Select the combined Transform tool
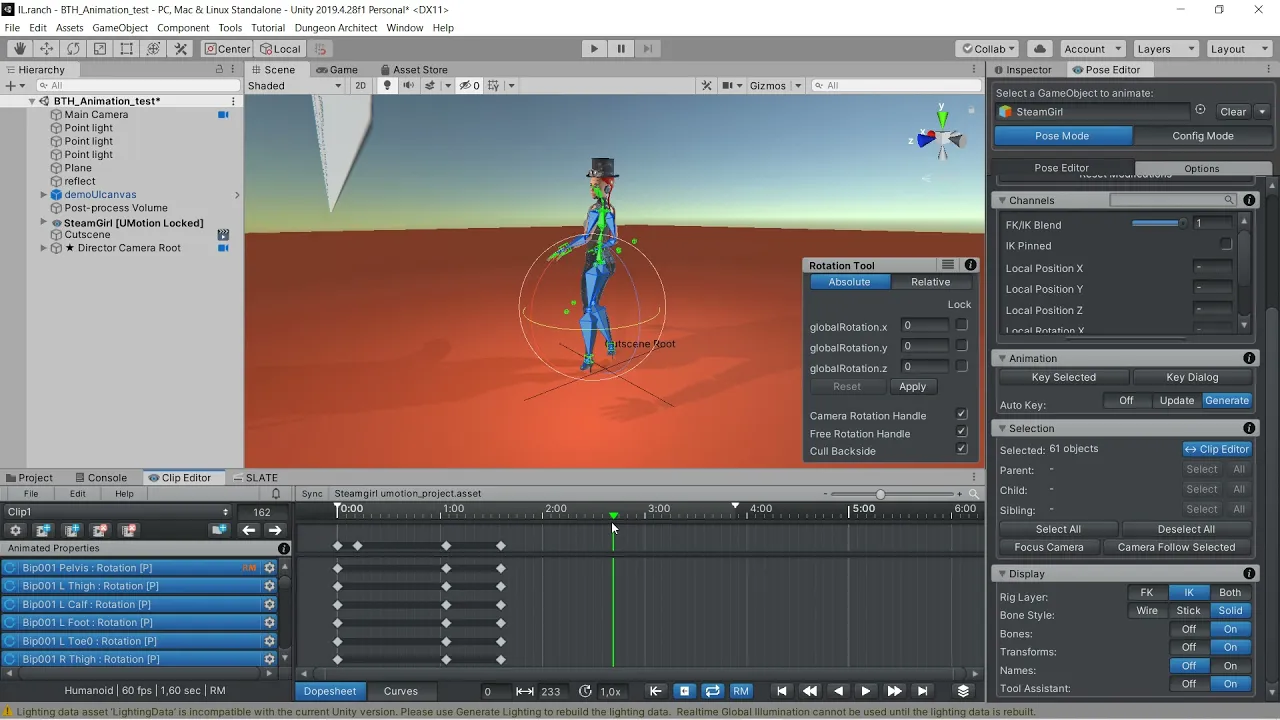The height and width of the screenshot is (720, 1280). coord(154,48)
